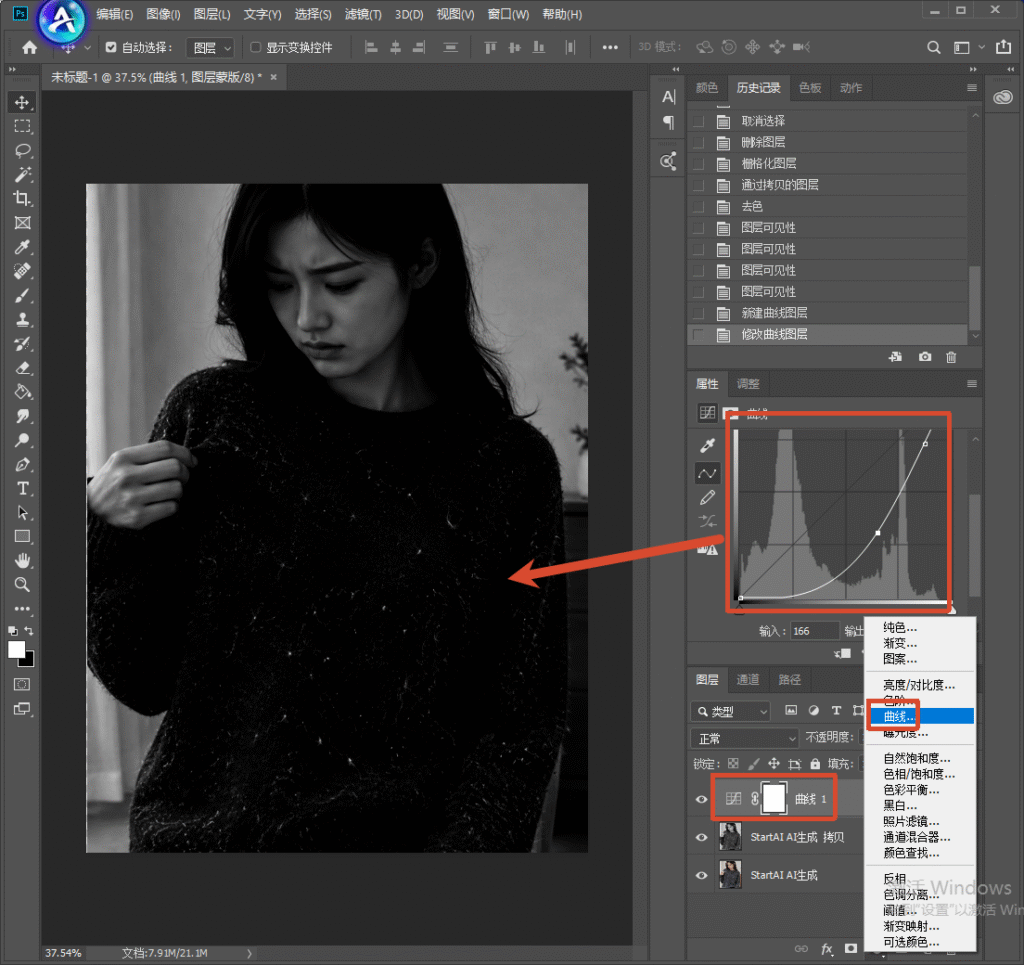Select the Paint Bucket tool
The image size is (1024, 965).
tap(22, 392)
